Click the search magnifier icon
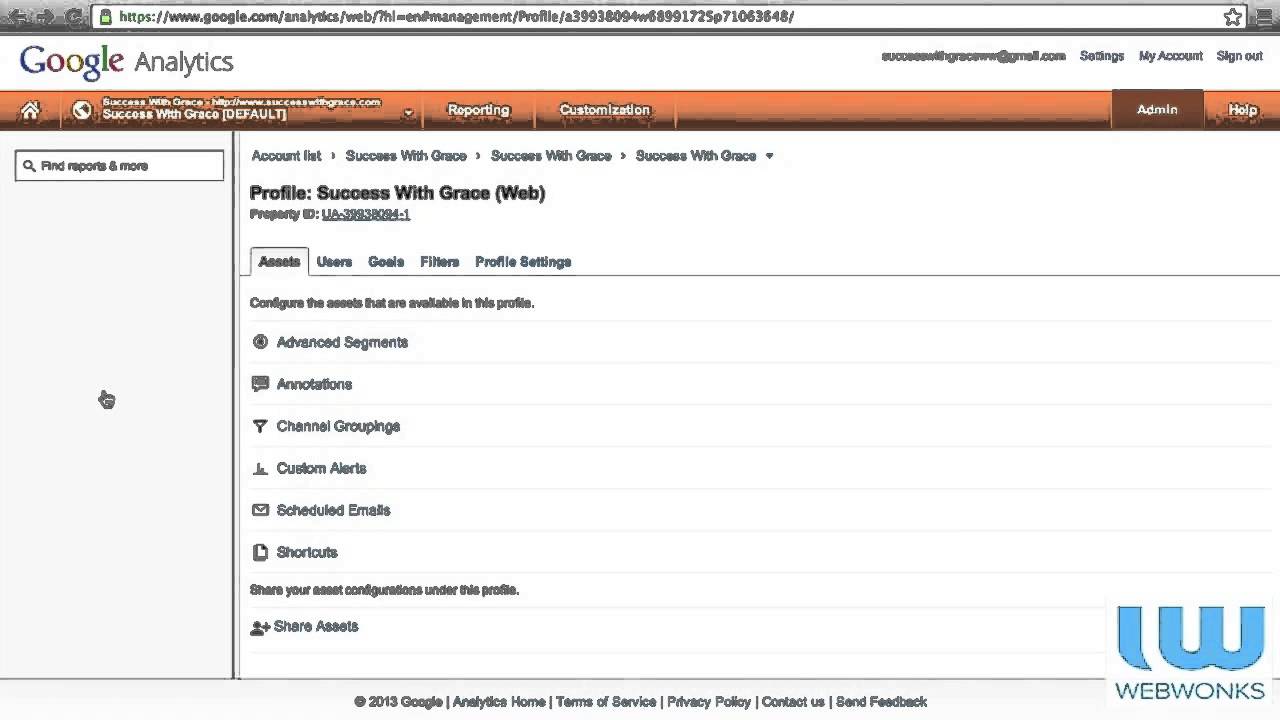The height and width of the screenshot is (720, 1280). (x=29, y=166)
